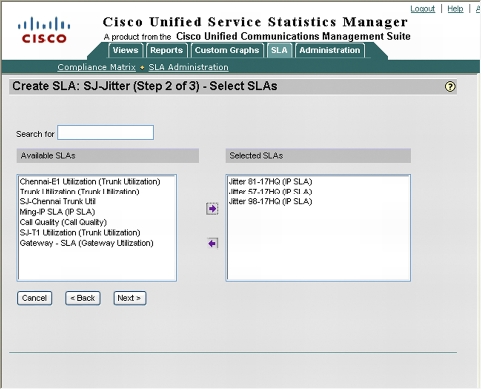The height and width of the screenshot is (390, 482).
Task: Select Gateway - SLA (Gateway Utilization)
Action: pyautogui.click(x=87, y=243)
